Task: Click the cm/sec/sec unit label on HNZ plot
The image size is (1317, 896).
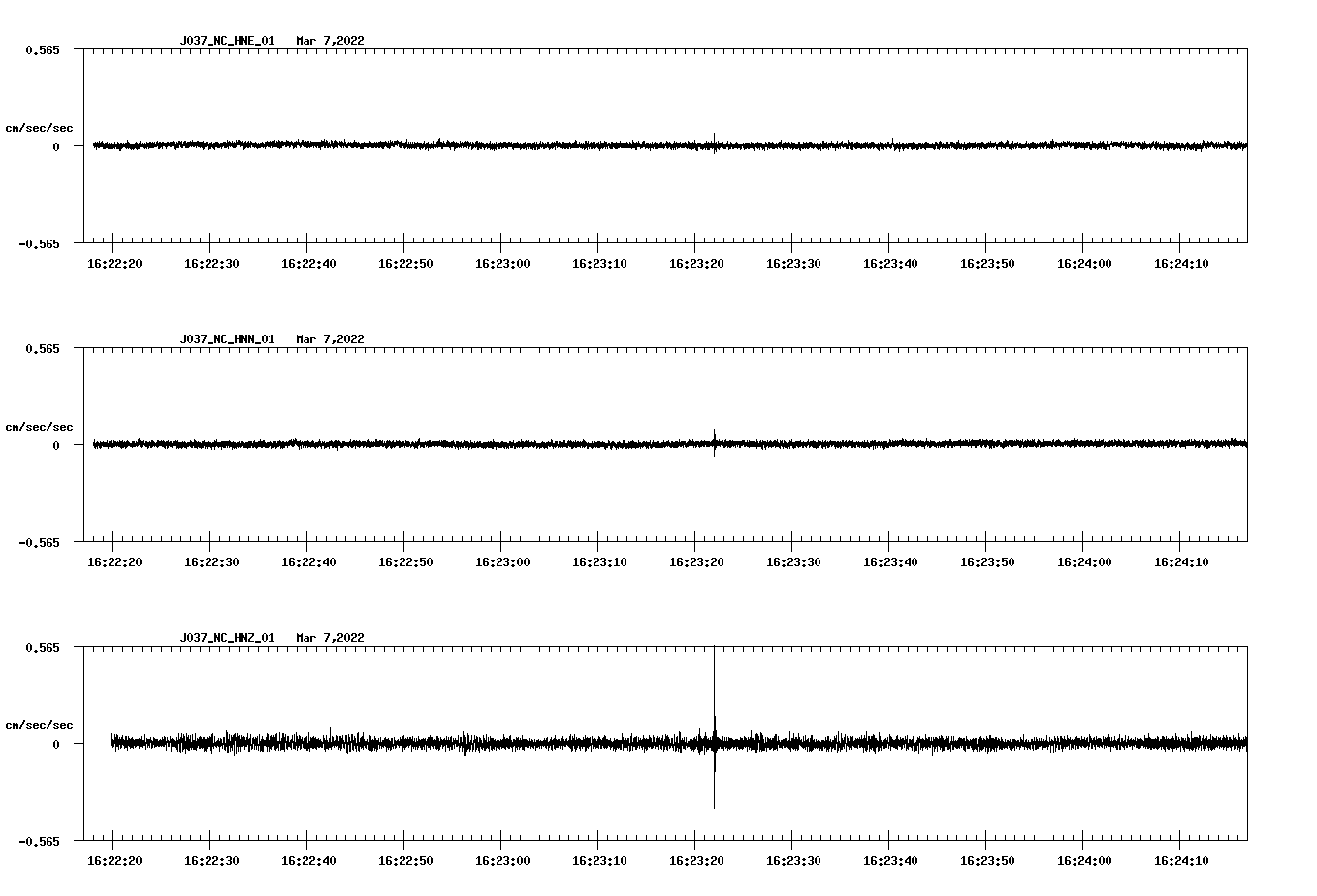Action: click(39, 725)
